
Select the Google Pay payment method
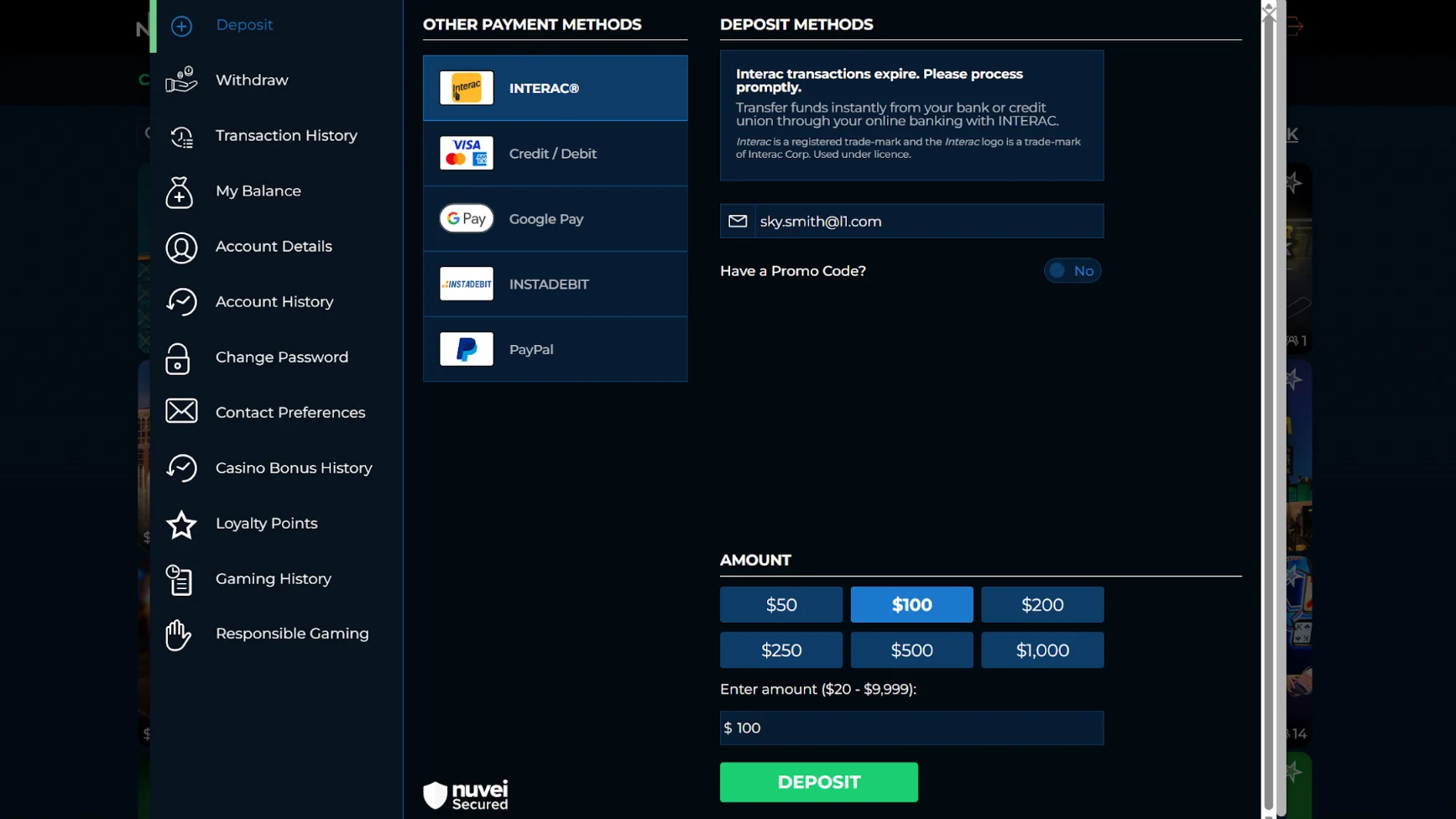(x=555, y=218)
